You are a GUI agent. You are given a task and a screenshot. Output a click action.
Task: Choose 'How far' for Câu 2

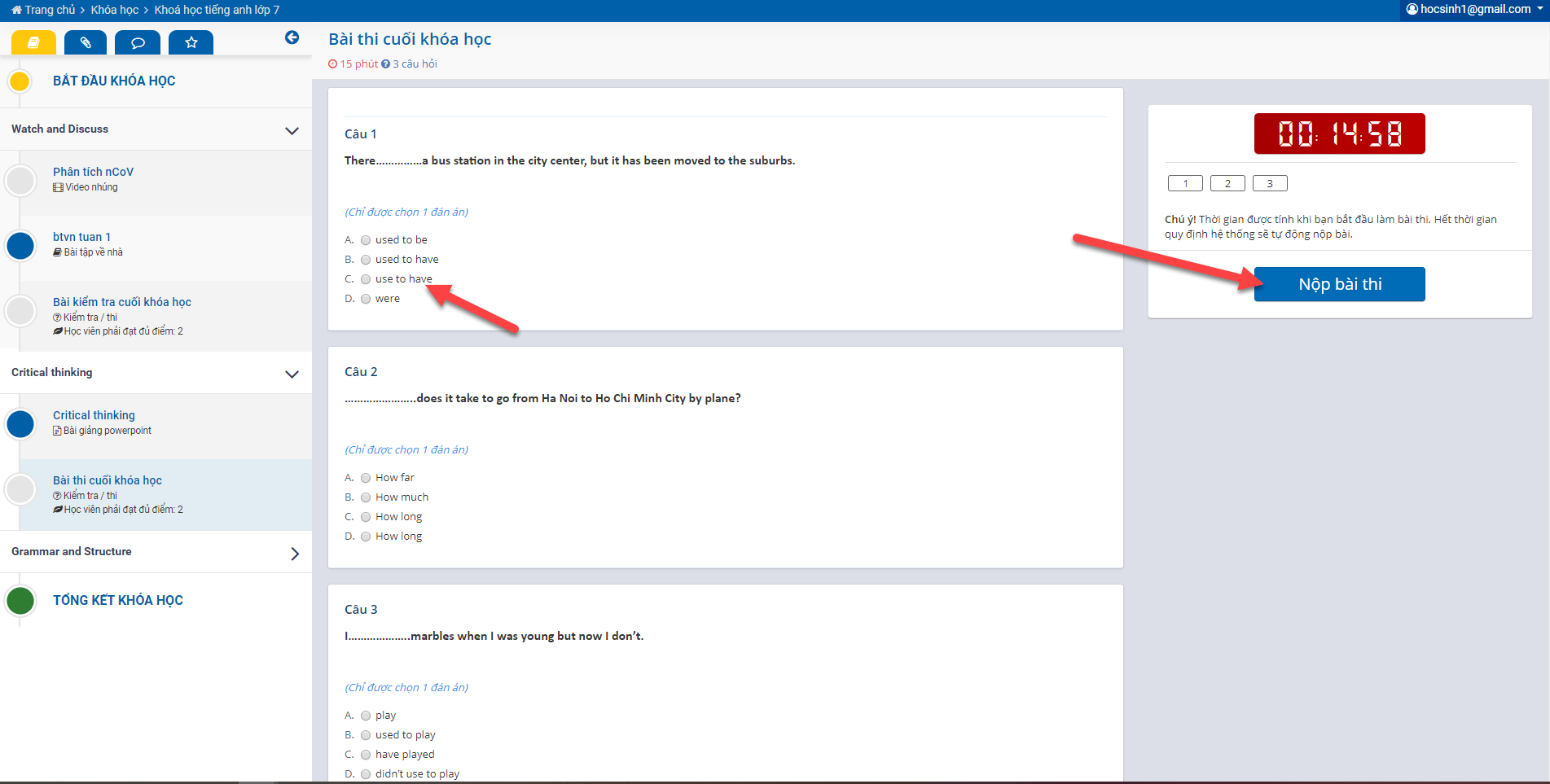pyautogui.click(x=366, y=478)
